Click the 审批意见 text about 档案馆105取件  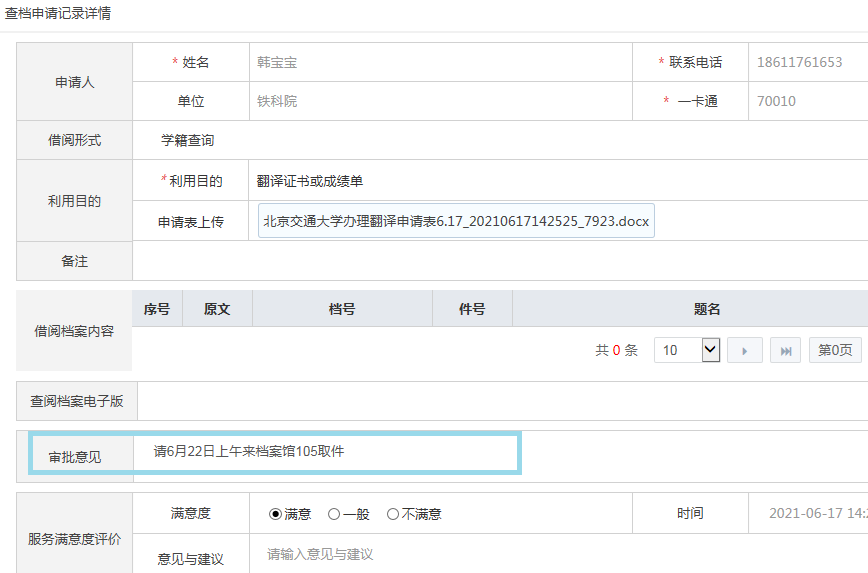[249, 451]
